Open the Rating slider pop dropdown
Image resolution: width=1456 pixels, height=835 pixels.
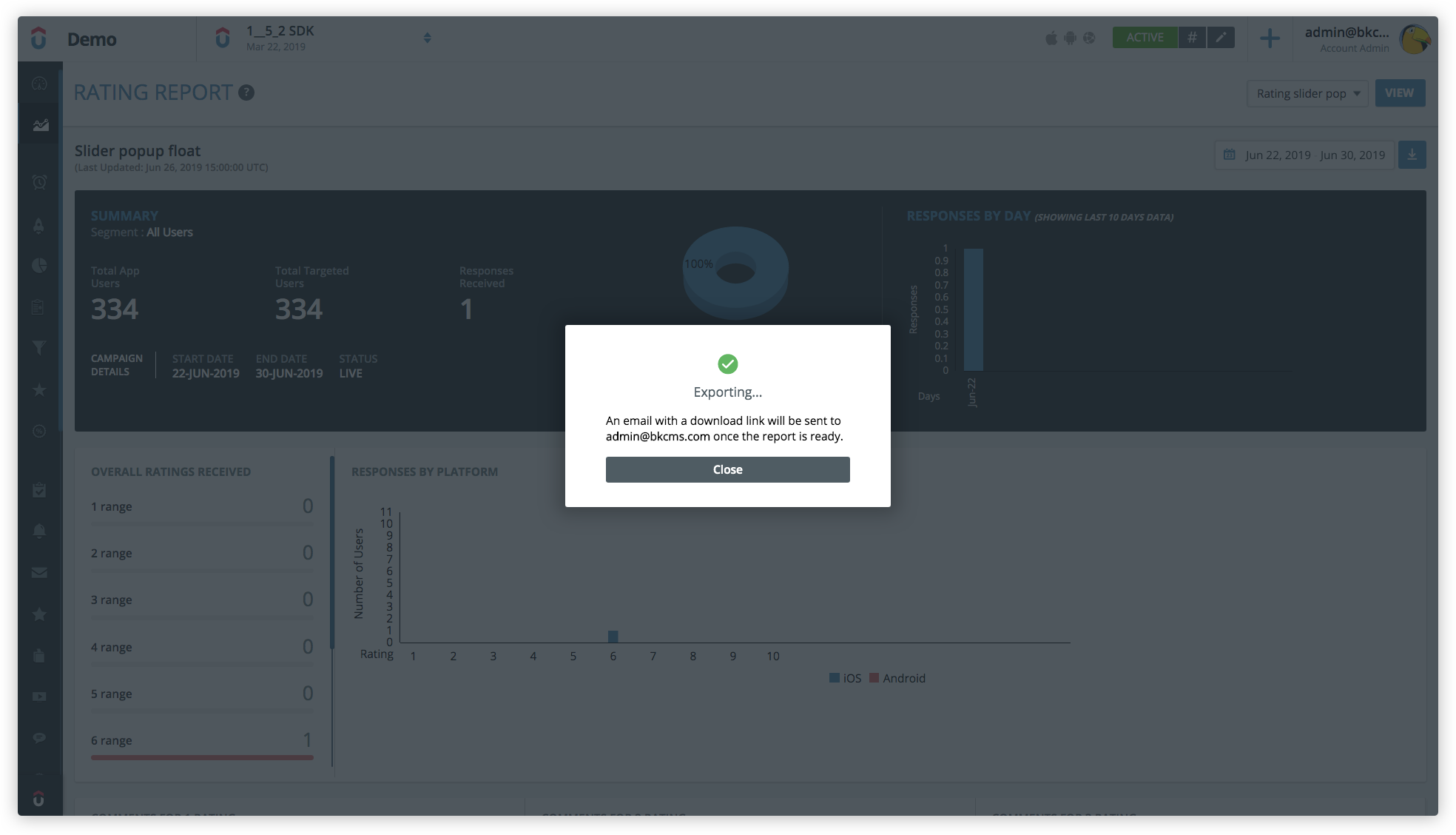1307,93
